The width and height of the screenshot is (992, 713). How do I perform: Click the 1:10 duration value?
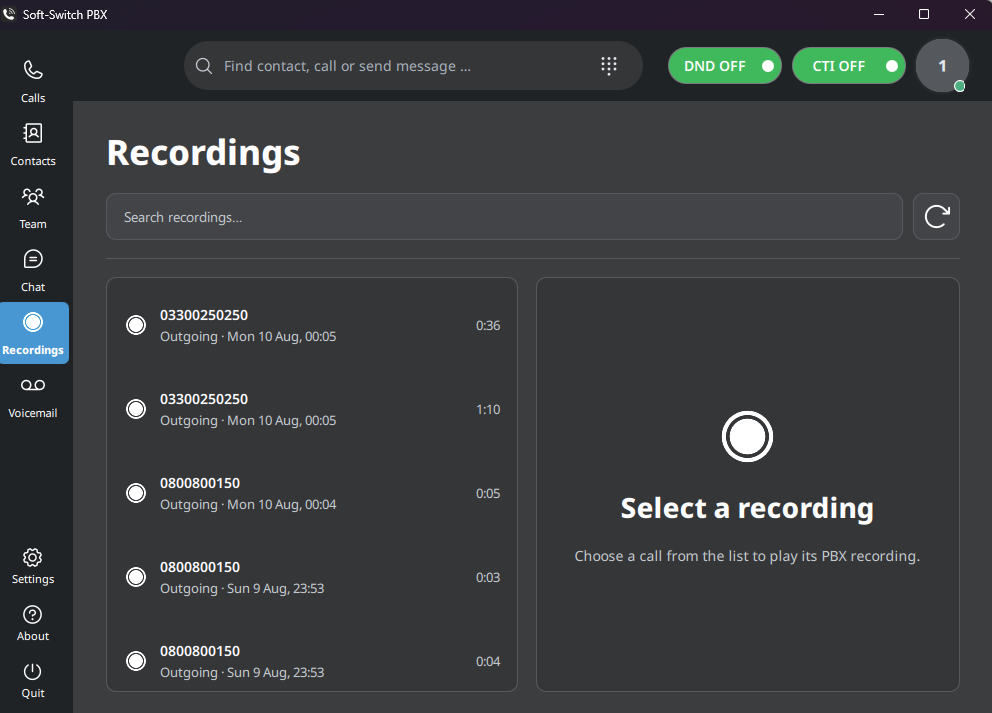coord(488,409)
